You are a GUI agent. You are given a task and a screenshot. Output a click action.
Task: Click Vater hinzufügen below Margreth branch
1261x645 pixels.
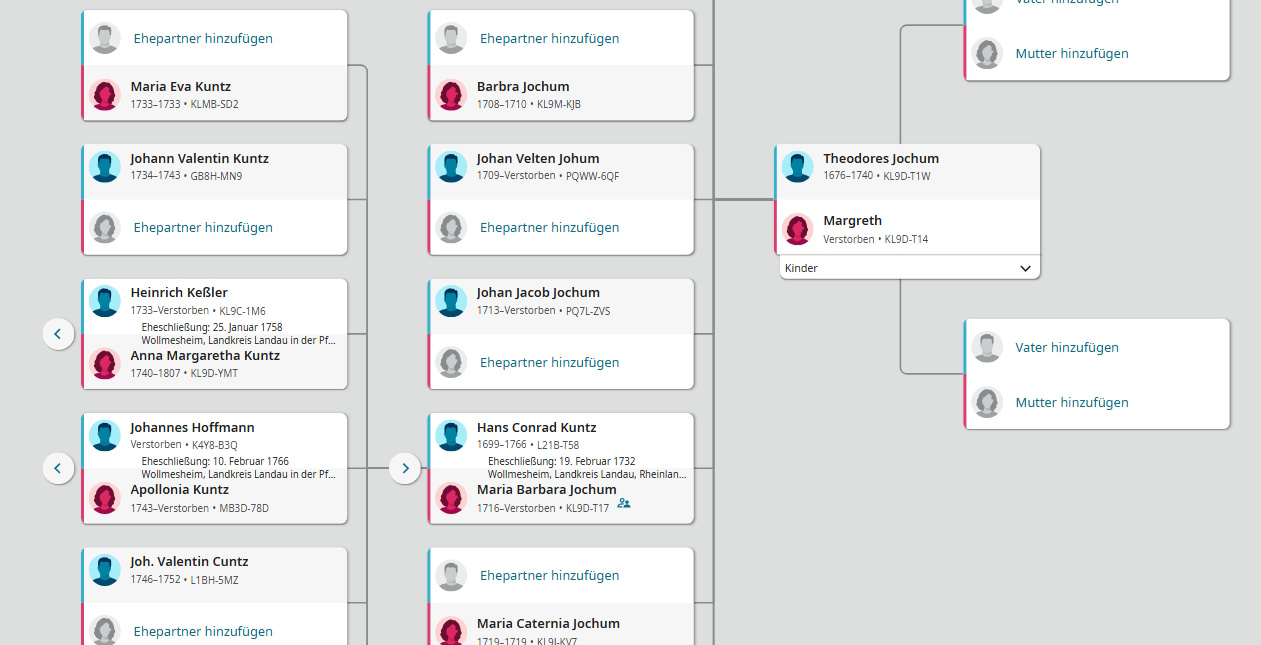point(1067,347)
